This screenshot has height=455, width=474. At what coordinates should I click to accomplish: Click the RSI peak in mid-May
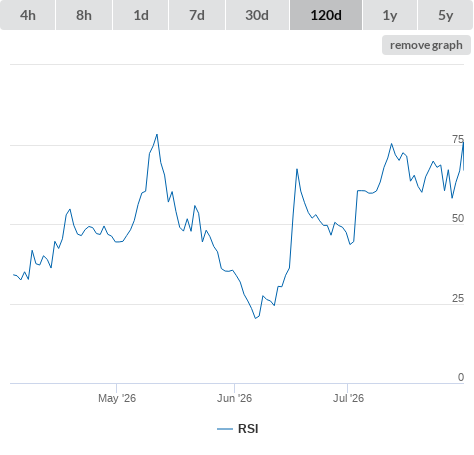pyautogui.click(x=157, y=134)
